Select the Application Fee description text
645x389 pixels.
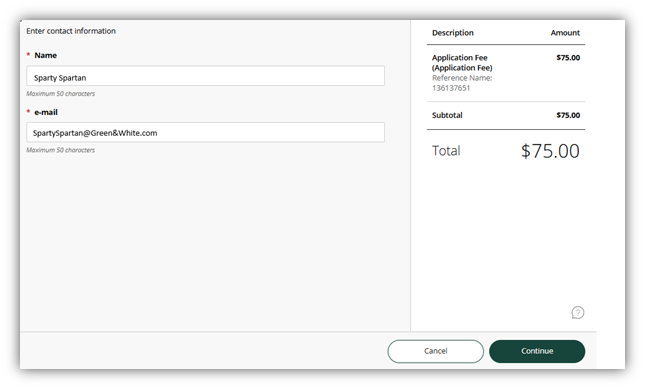(x=462, y=63)
